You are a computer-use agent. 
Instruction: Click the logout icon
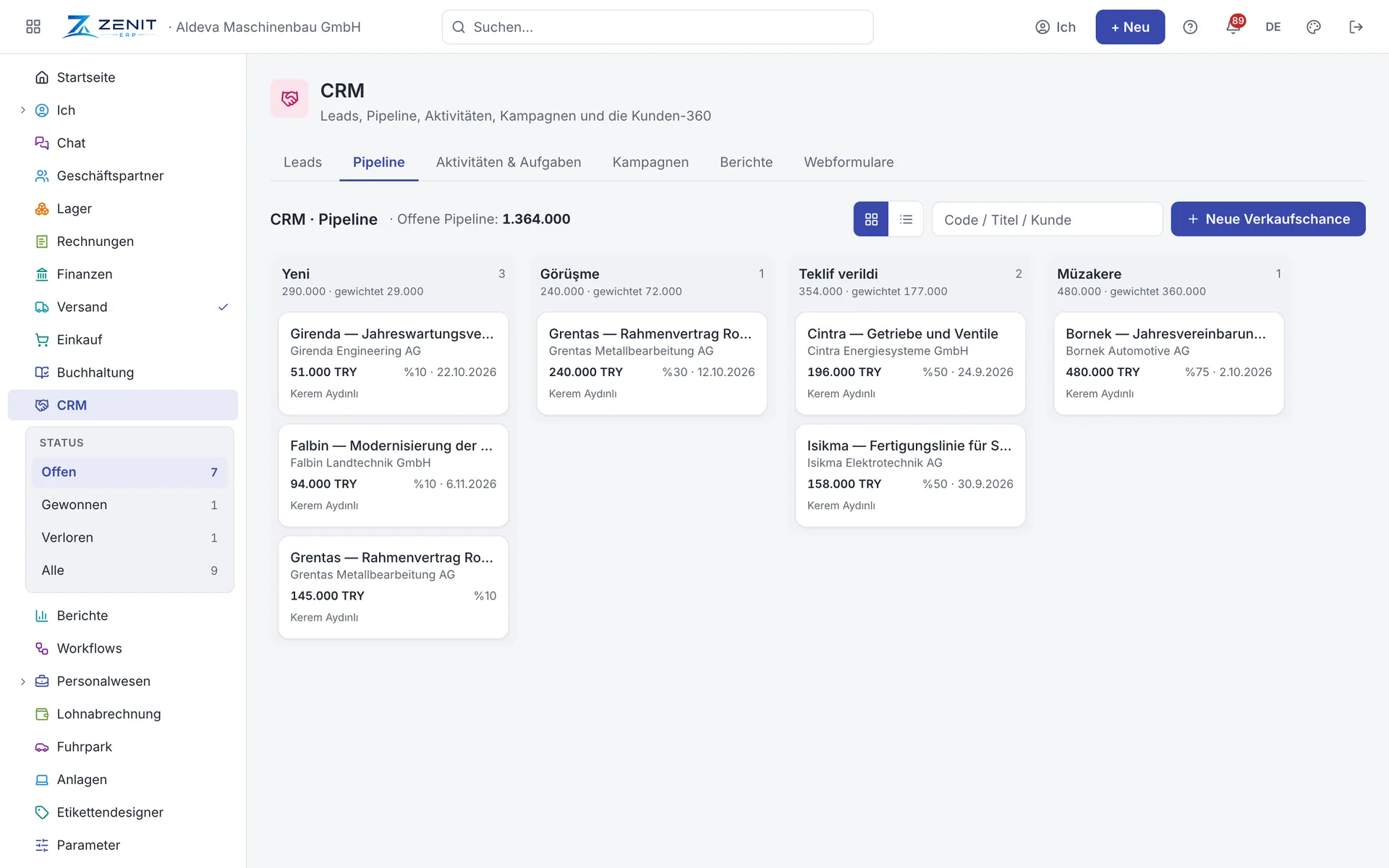1356,27
